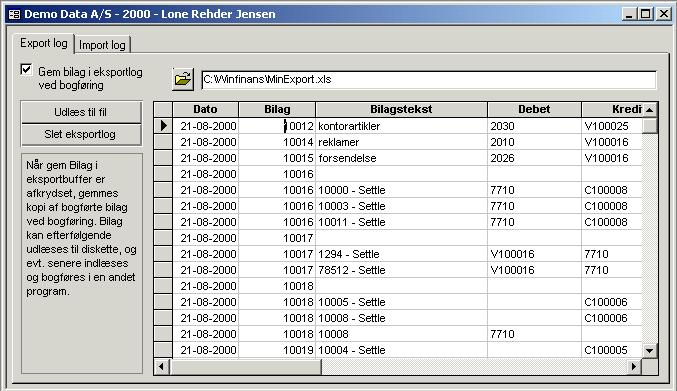Minimize the Demo Data A/S window
The image size is (677, 391).
(629, 14)
